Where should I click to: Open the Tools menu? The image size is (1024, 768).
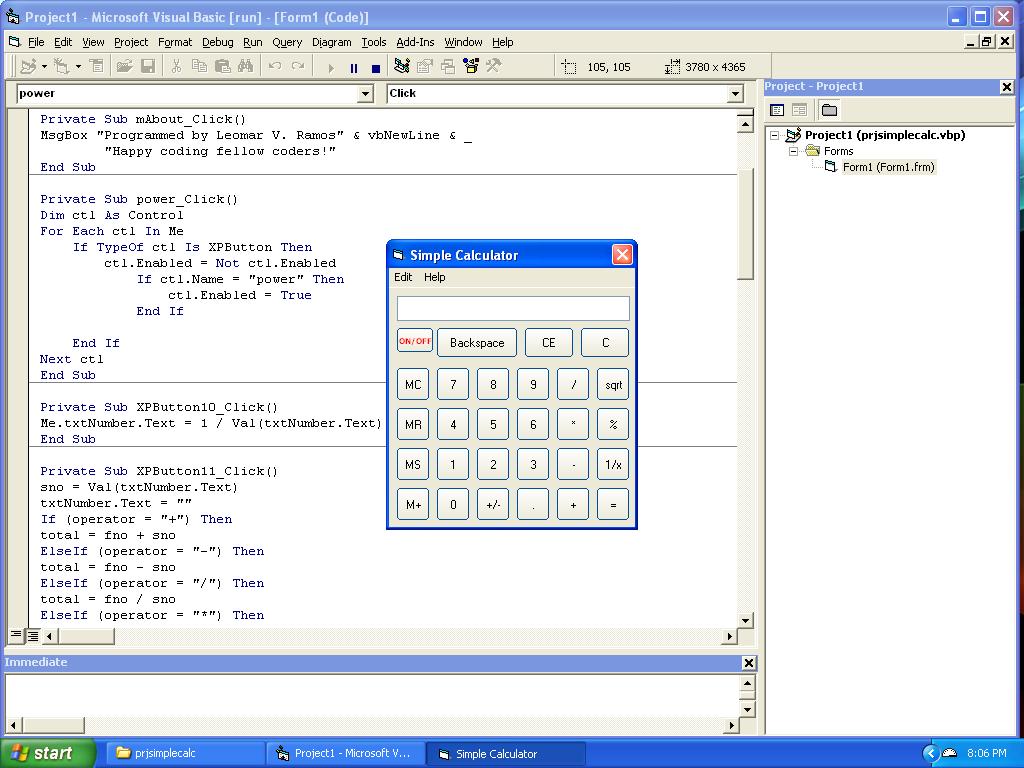374,42
